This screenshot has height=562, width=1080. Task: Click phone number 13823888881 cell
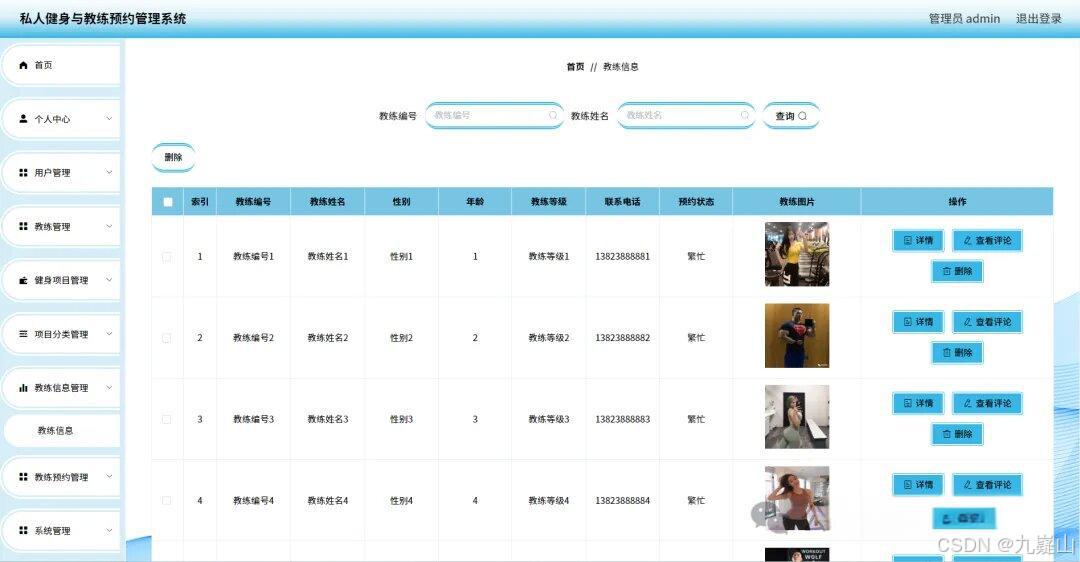pos(623,256)
